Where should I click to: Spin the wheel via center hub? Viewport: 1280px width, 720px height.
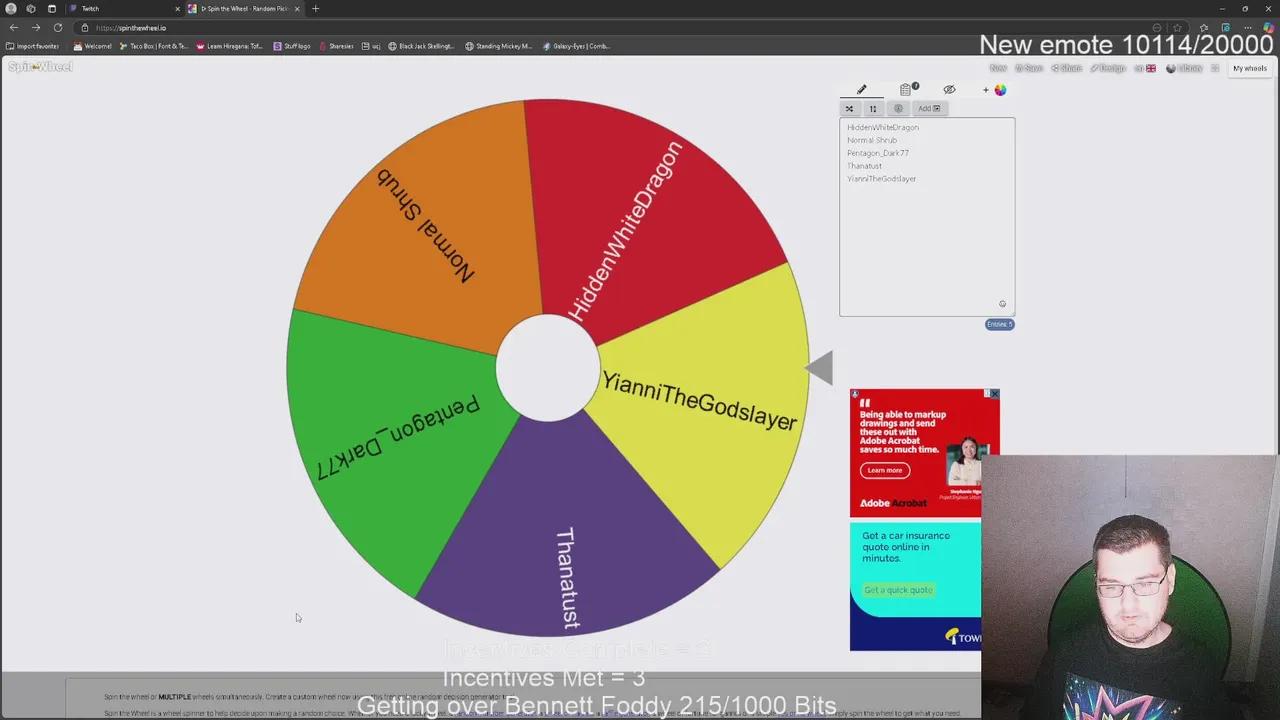(547, 367)
